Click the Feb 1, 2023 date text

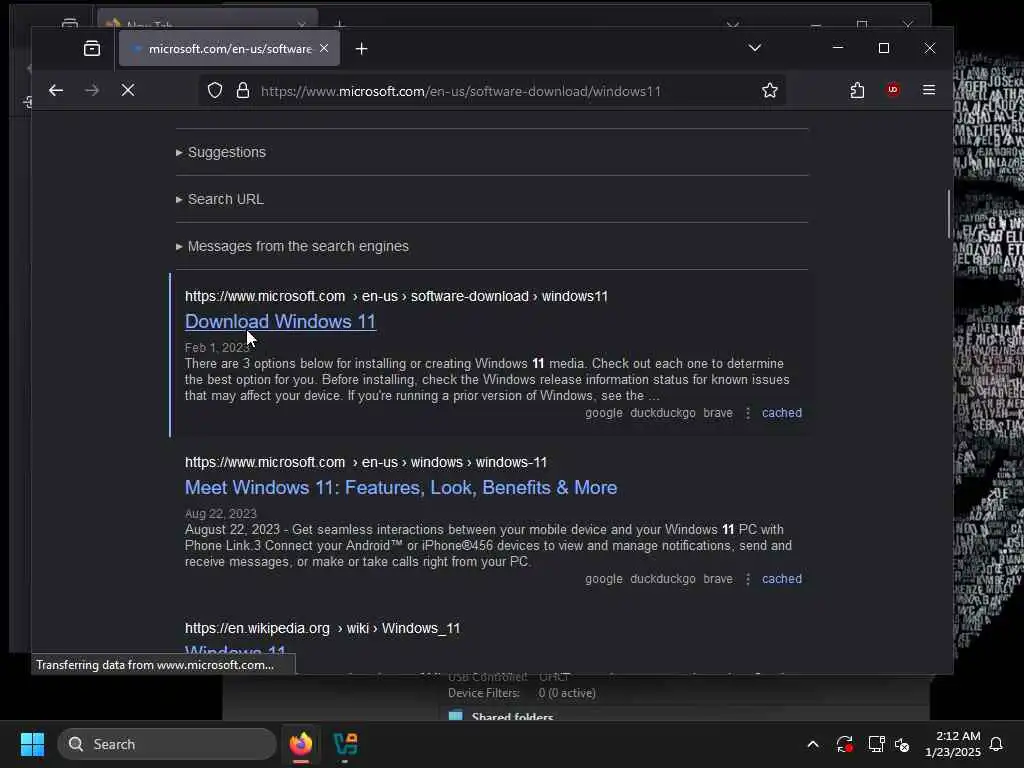click(x=217, y=347)
